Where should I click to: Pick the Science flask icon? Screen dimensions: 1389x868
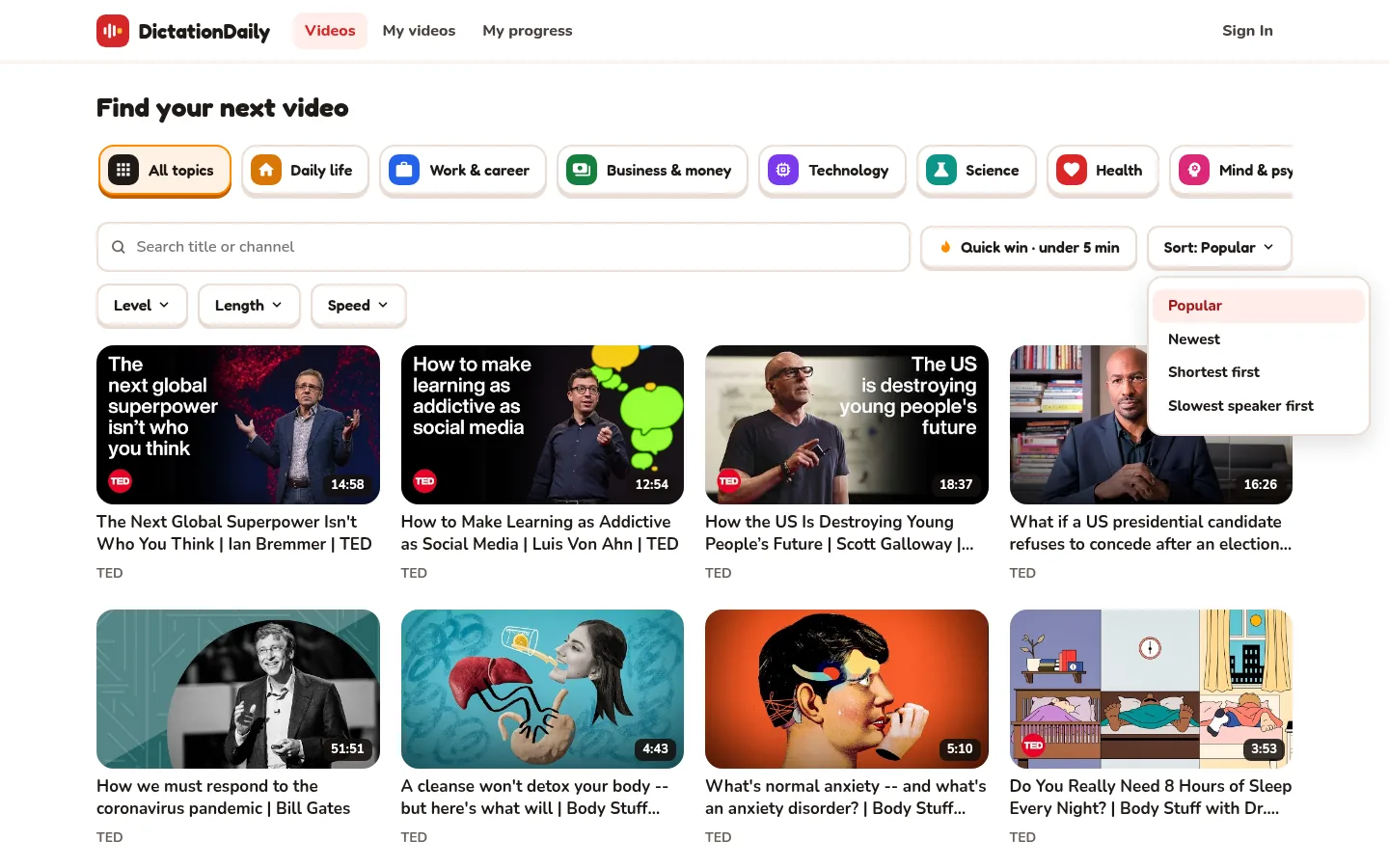pyautogui.click(x=941, y=171)
